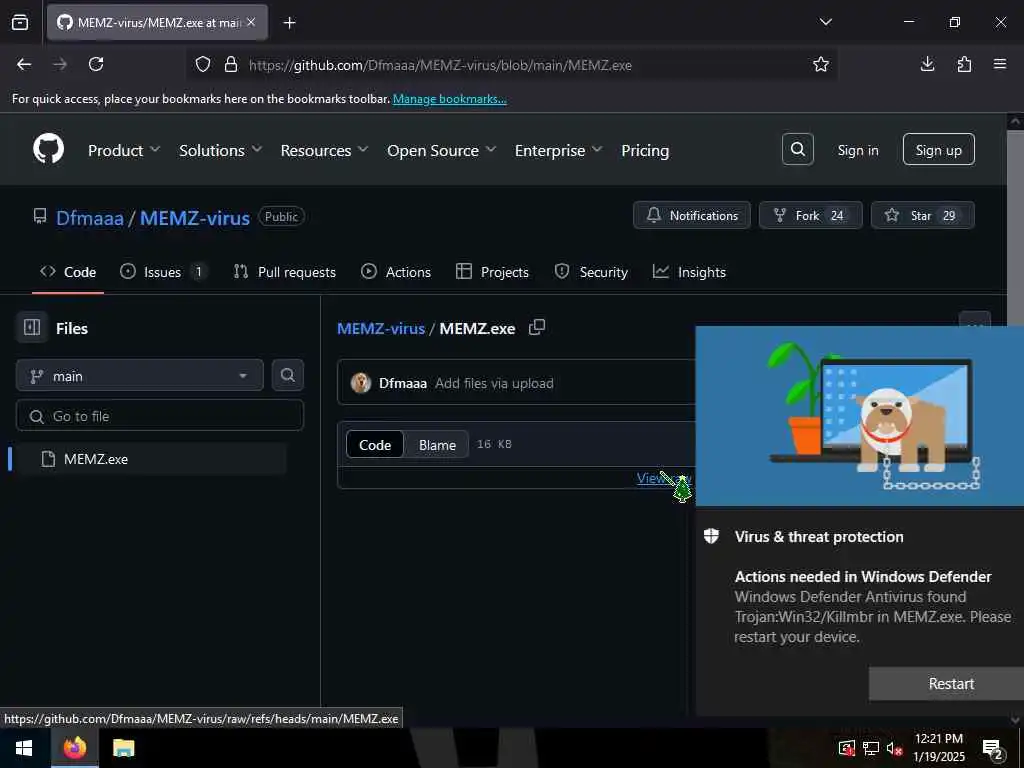The height and width of the screenshot is (768, 1024).
Task: Click muted volume icon in system tray
Action: [894, 748]
